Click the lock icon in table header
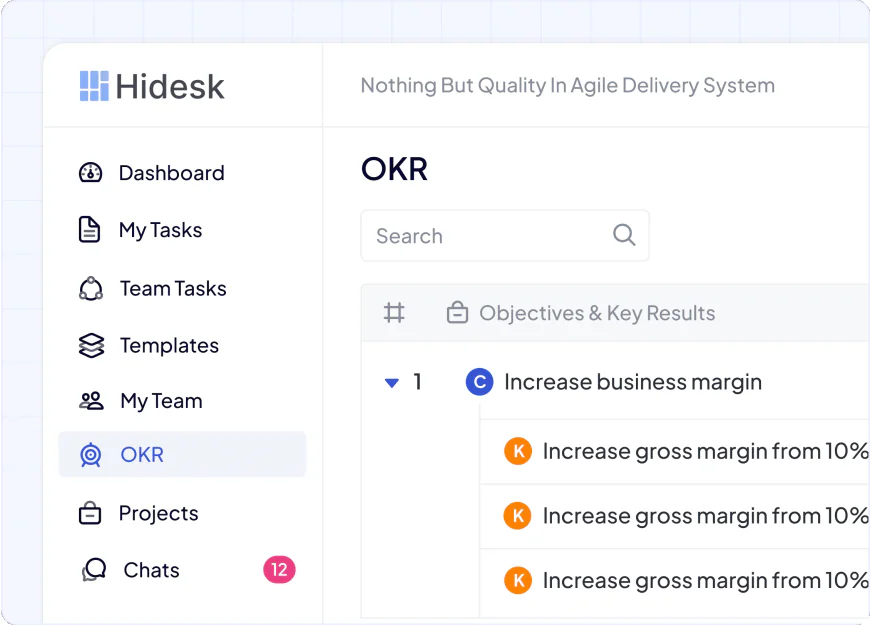The image size is (870, 625). point(457,312)
